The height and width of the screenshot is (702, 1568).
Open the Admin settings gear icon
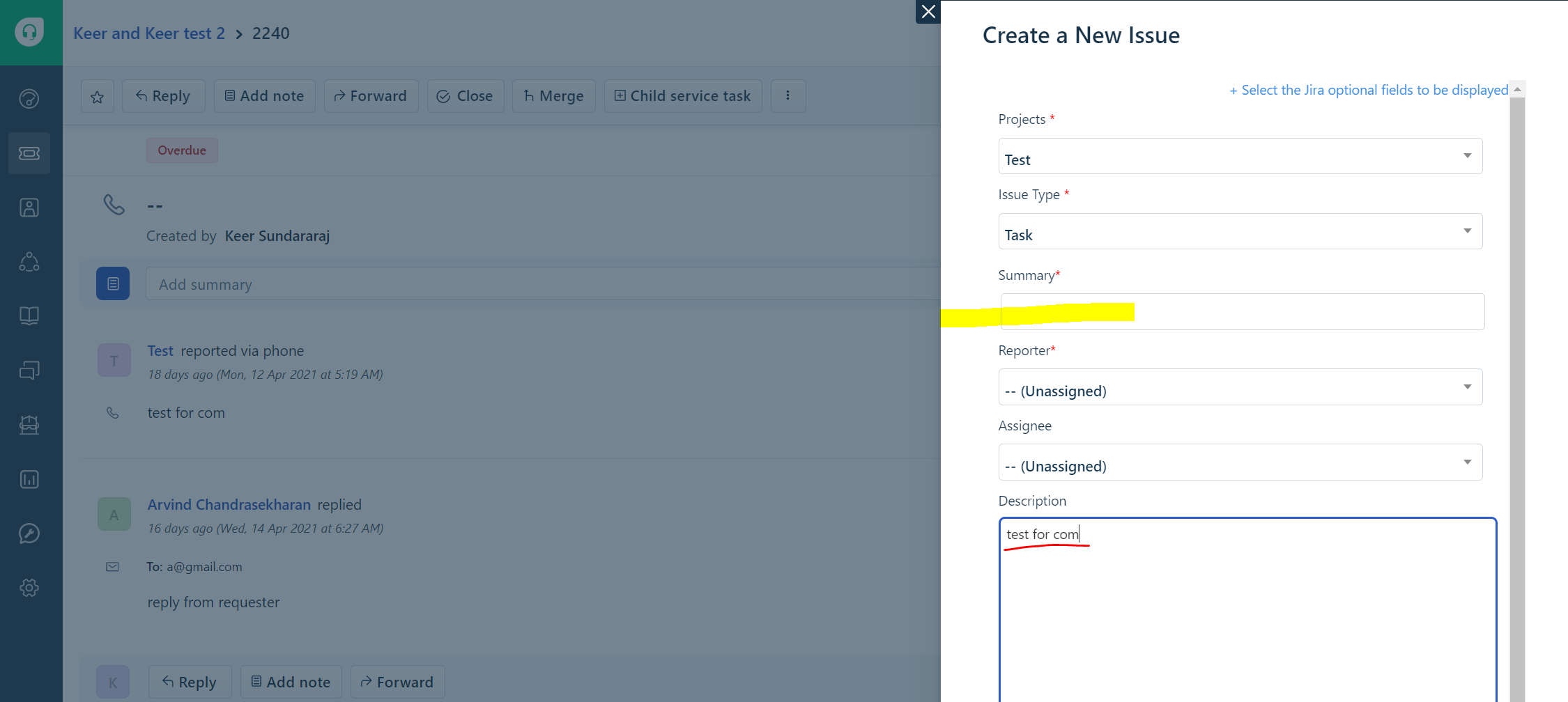[29, 588]
